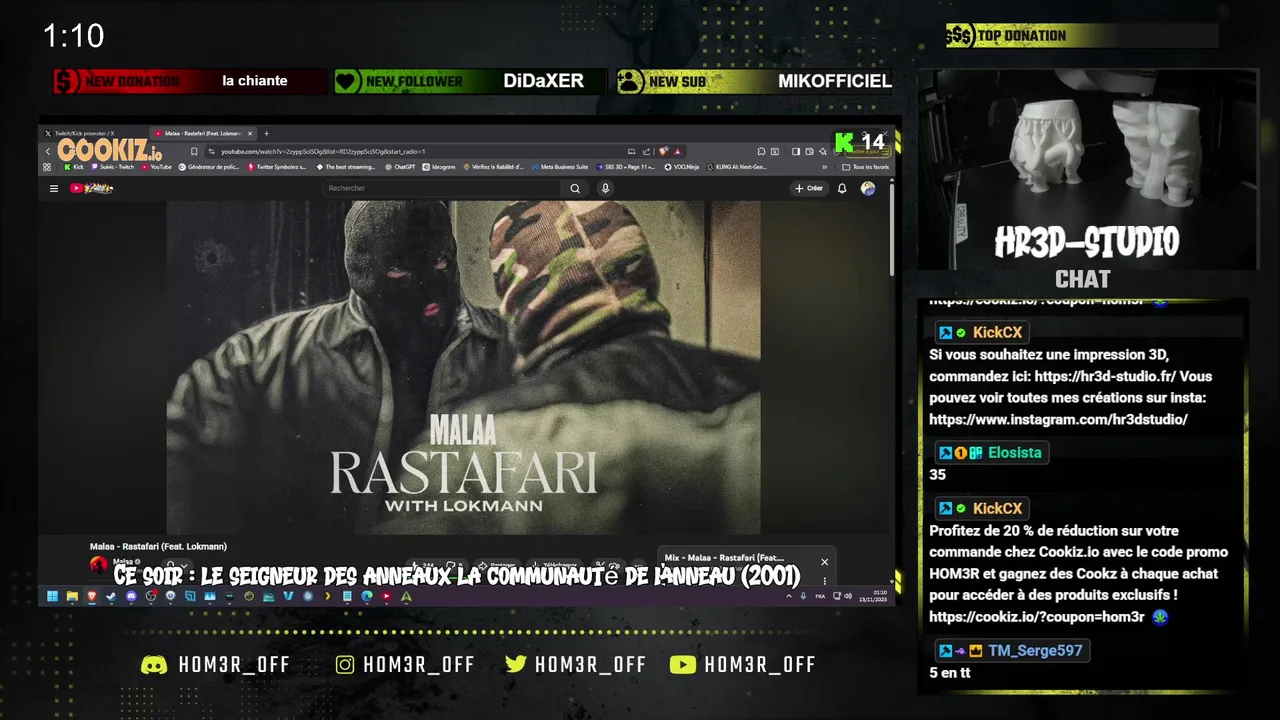Screen dimensions: 1280x720
Task: Start YouTube voice search with microphone
Action: [x=605, y=188]
